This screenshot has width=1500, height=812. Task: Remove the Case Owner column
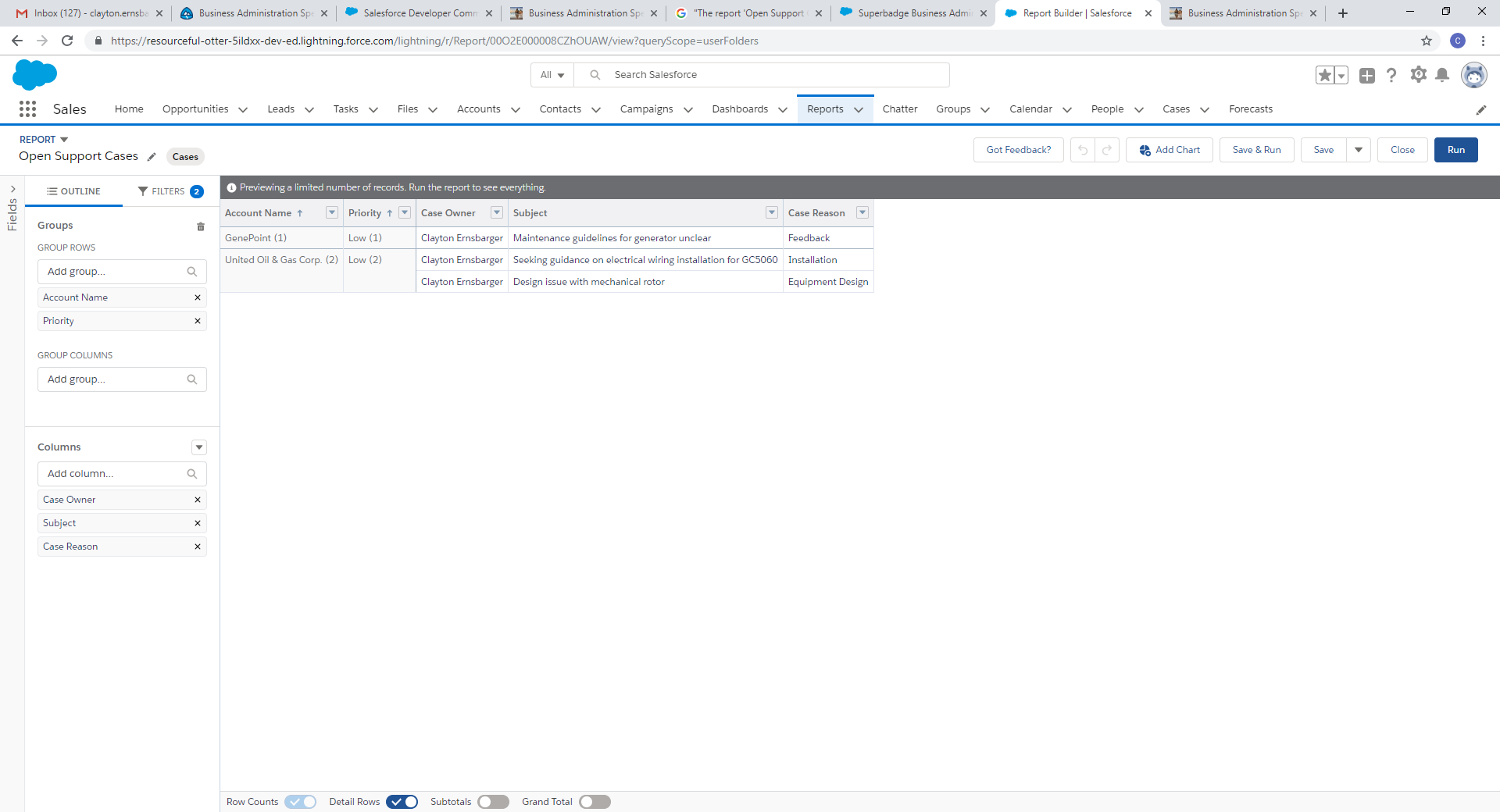click(x=198, y=500)
